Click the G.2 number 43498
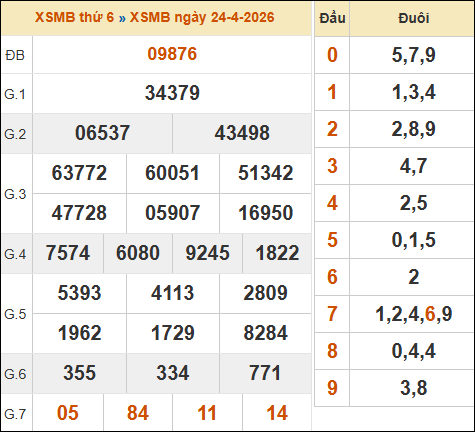475x432 pixels. coord(242,133)
